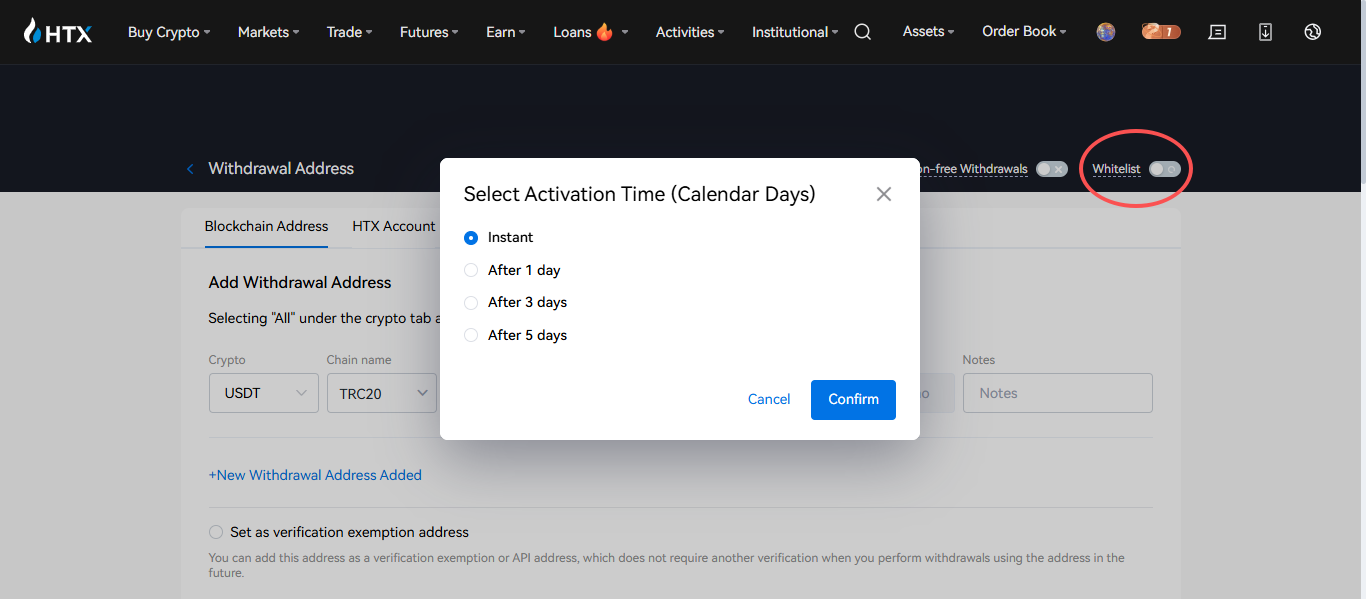This screenshot has width=1366, height=599.
Task: Go back using Withdrawal Address arrow
Action: (x=190, y=169)
